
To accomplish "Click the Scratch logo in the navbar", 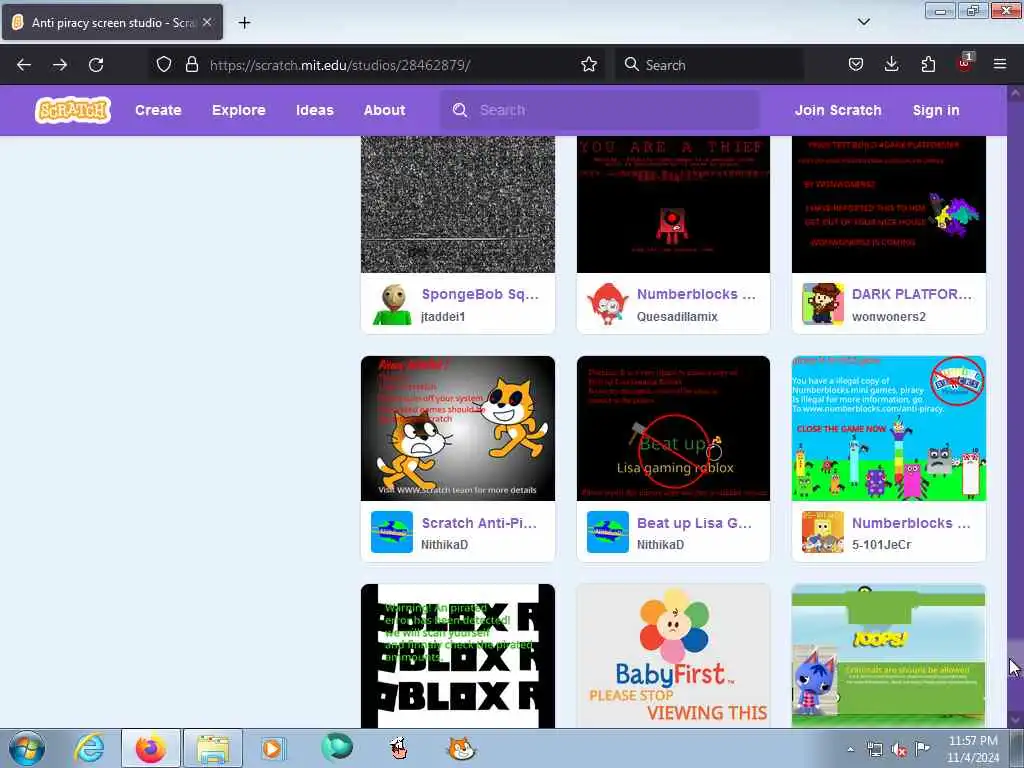I will click(x=72, y=110).
